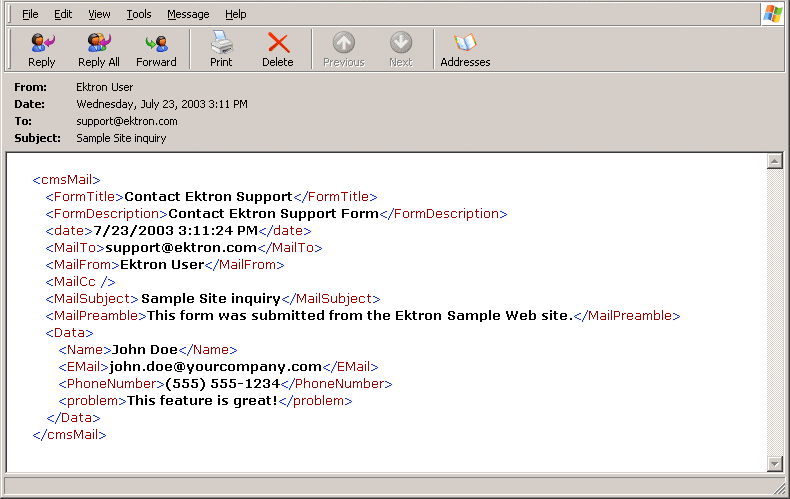790x499 pixels.
Task: Click the email john.doe@yourcompany.com
Action: (216, 367)
